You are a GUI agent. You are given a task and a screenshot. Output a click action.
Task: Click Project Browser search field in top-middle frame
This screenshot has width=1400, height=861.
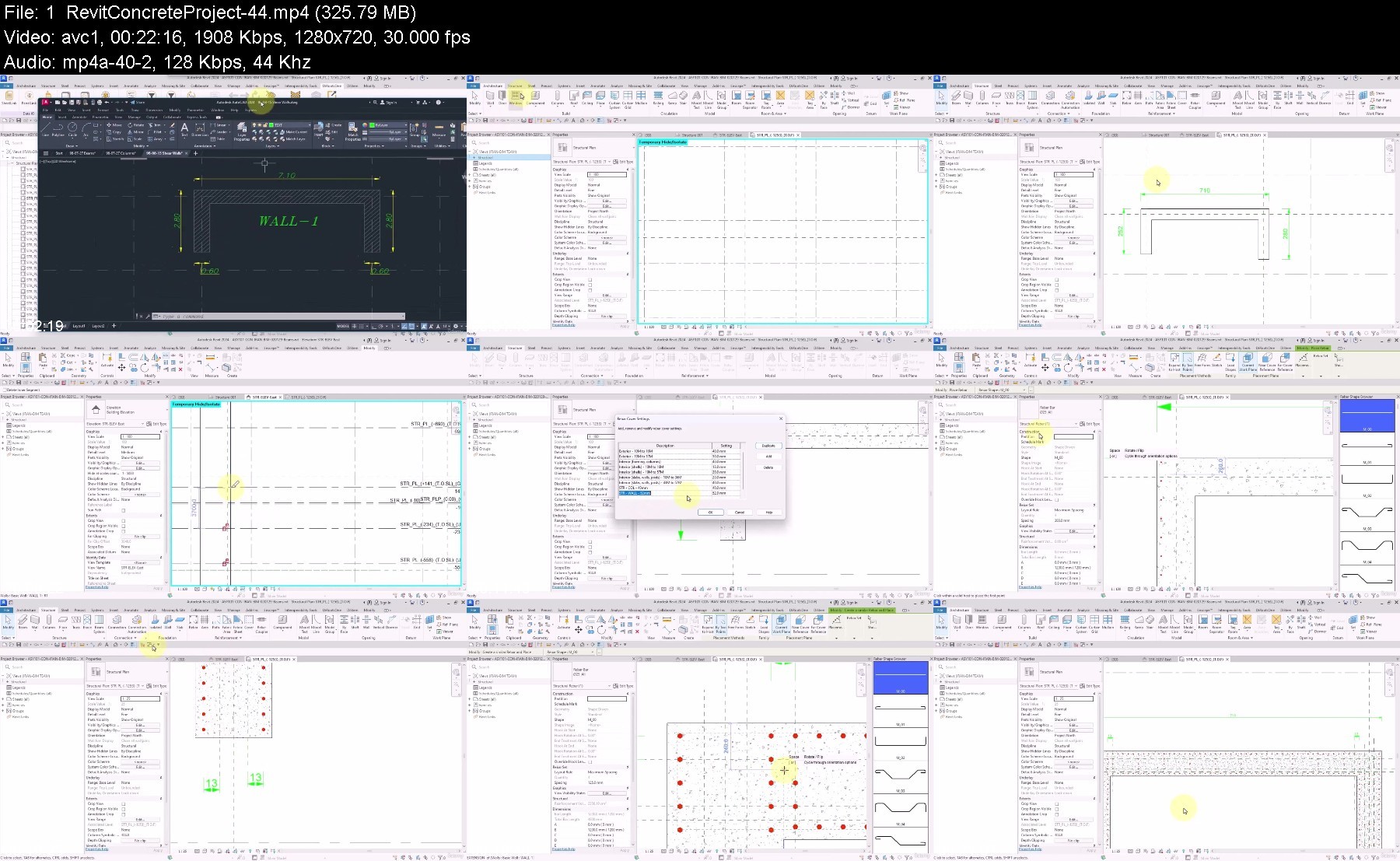(509, 143)
